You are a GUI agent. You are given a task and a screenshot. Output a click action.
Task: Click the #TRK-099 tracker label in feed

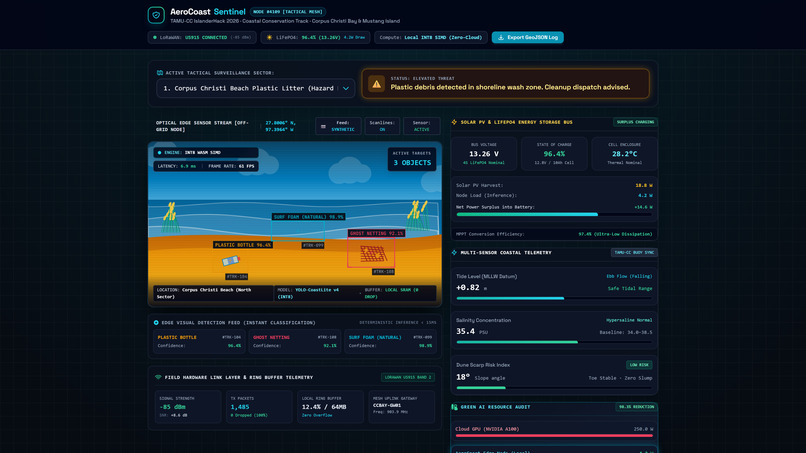pyautogui.click(x=313, y=245)
